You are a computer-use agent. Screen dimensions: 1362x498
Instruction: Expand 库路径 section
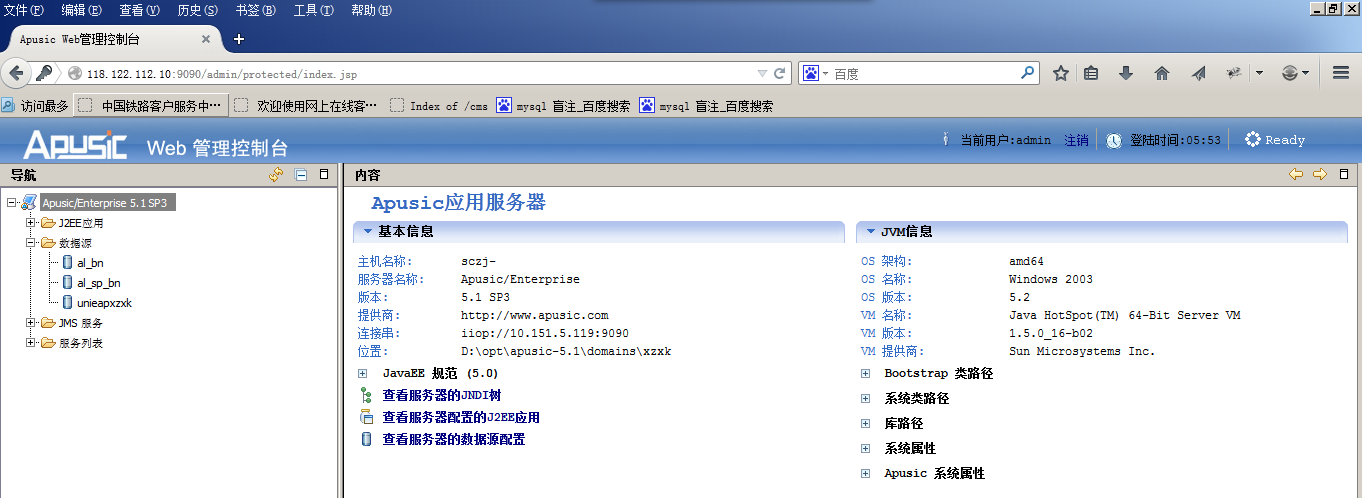[865, 423]
